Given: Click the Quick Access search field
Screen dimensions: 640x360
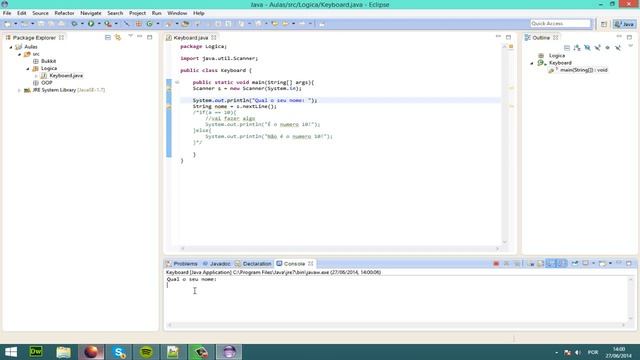Looking at the screenshot, I should 560,24.
